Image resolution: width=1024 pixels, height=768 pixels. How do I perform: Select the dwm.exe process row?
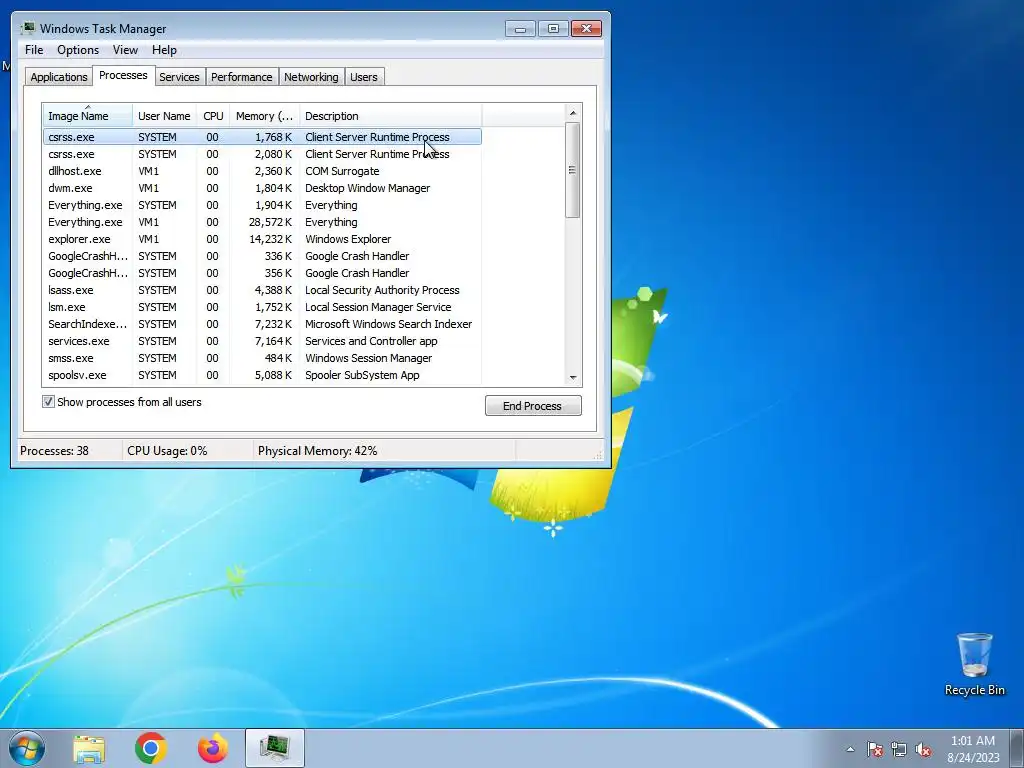(263, 188)
